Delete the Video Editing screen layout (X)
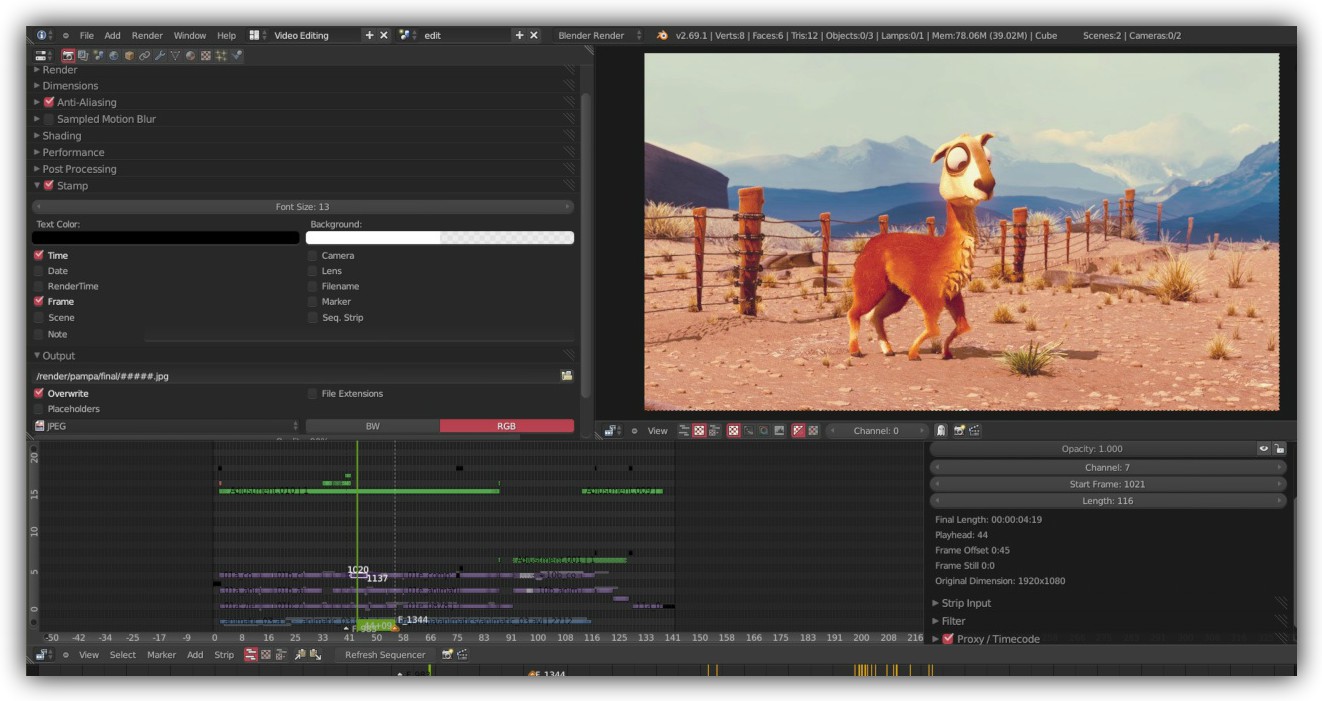 384,35
